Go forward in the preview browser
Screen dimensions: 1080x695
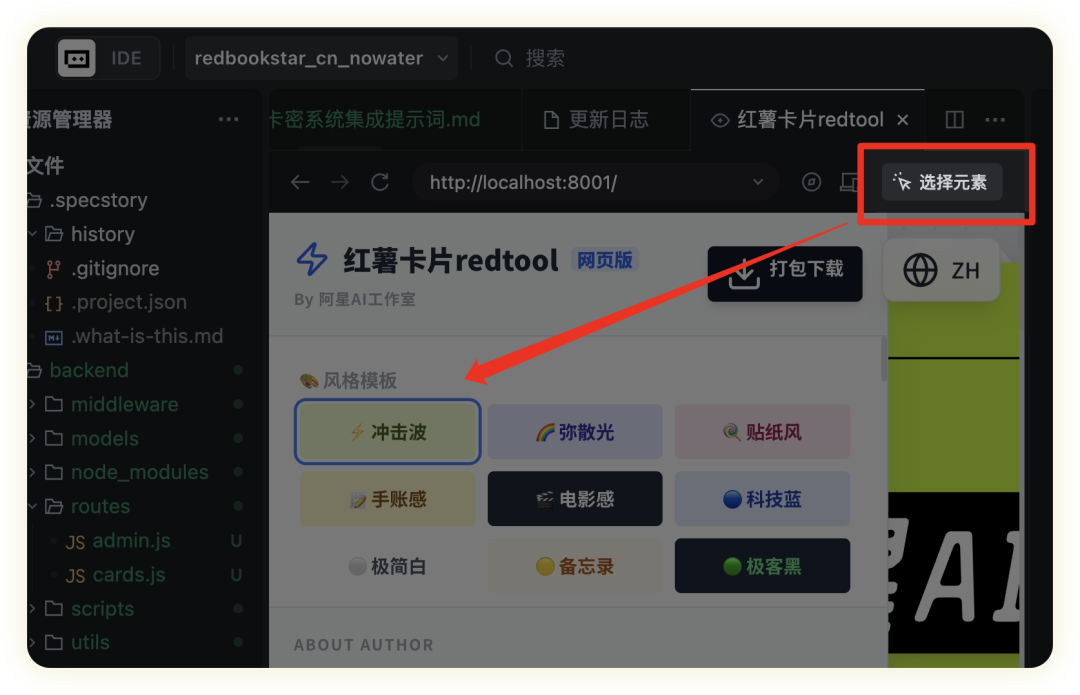[x=340, y=183]
